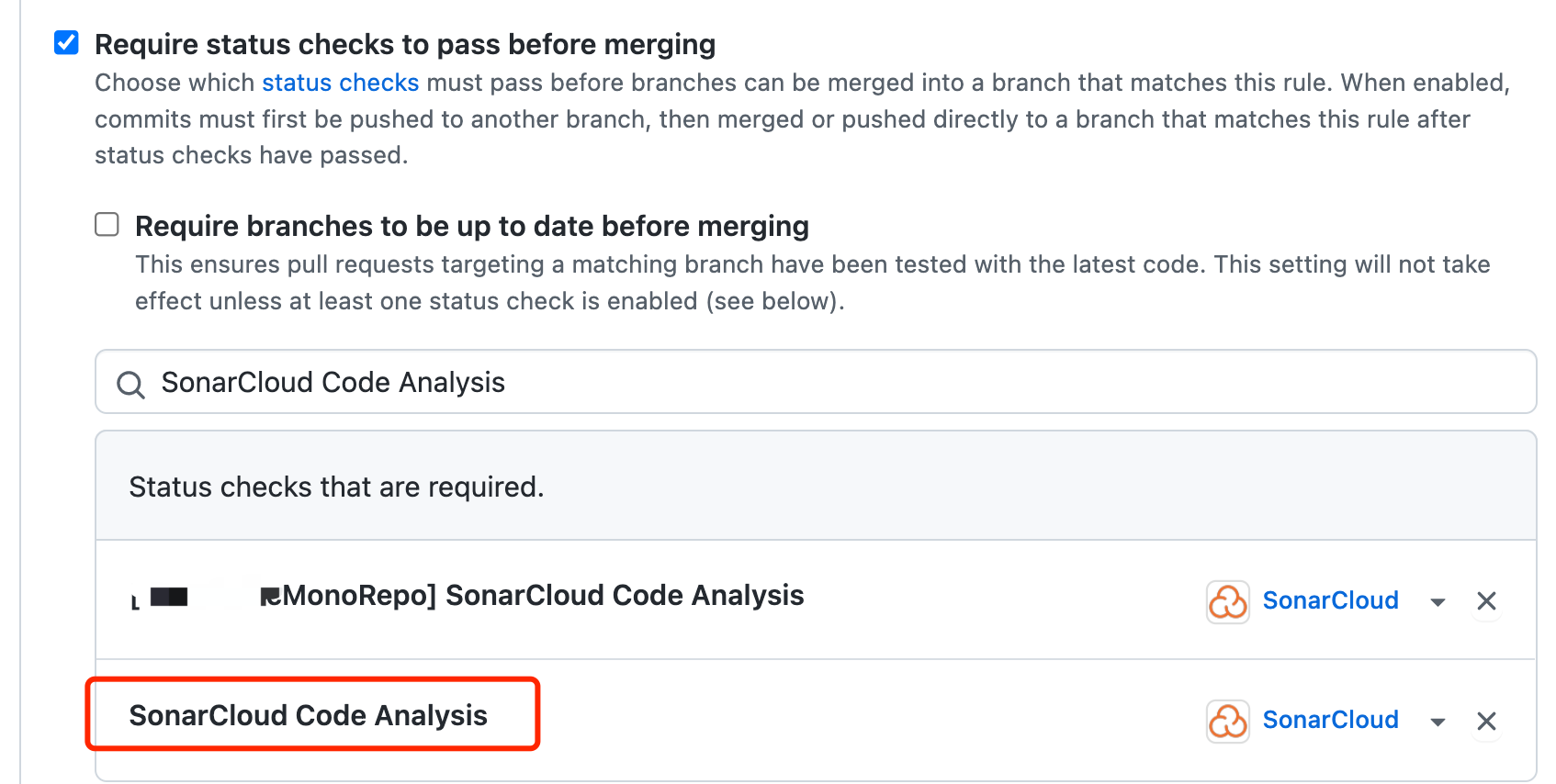Click the SonarCloud cloud icon on the MonoRepo row

pyautogui.click(x=1228, y=601)
